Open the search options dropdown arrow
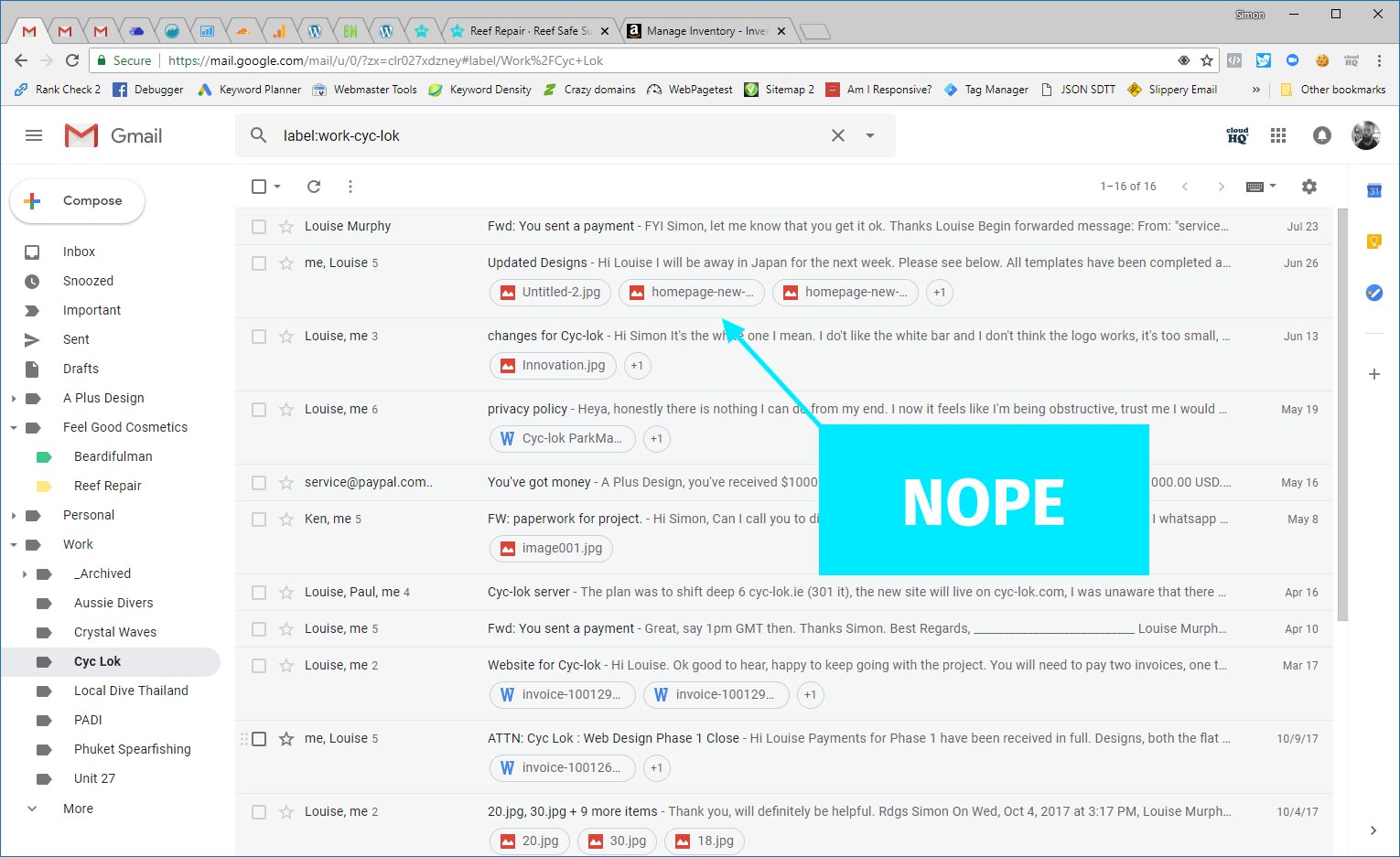The height and width of the screenshot is (857, 1400). click(870, 135)
